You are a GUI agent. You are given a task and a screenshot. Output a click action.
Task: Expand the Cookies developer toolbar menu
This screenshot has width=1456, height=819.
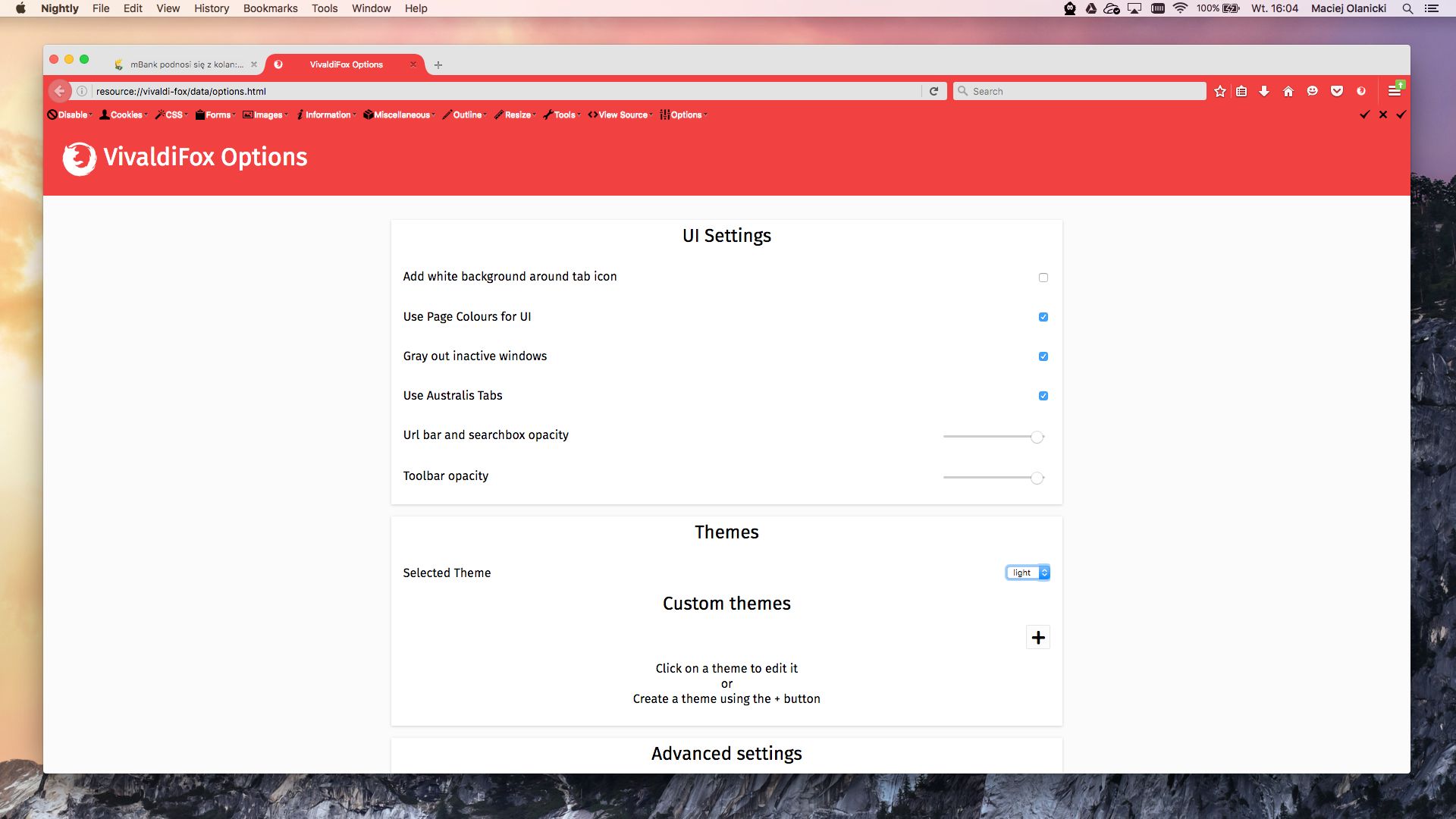(x=125, y=115)
